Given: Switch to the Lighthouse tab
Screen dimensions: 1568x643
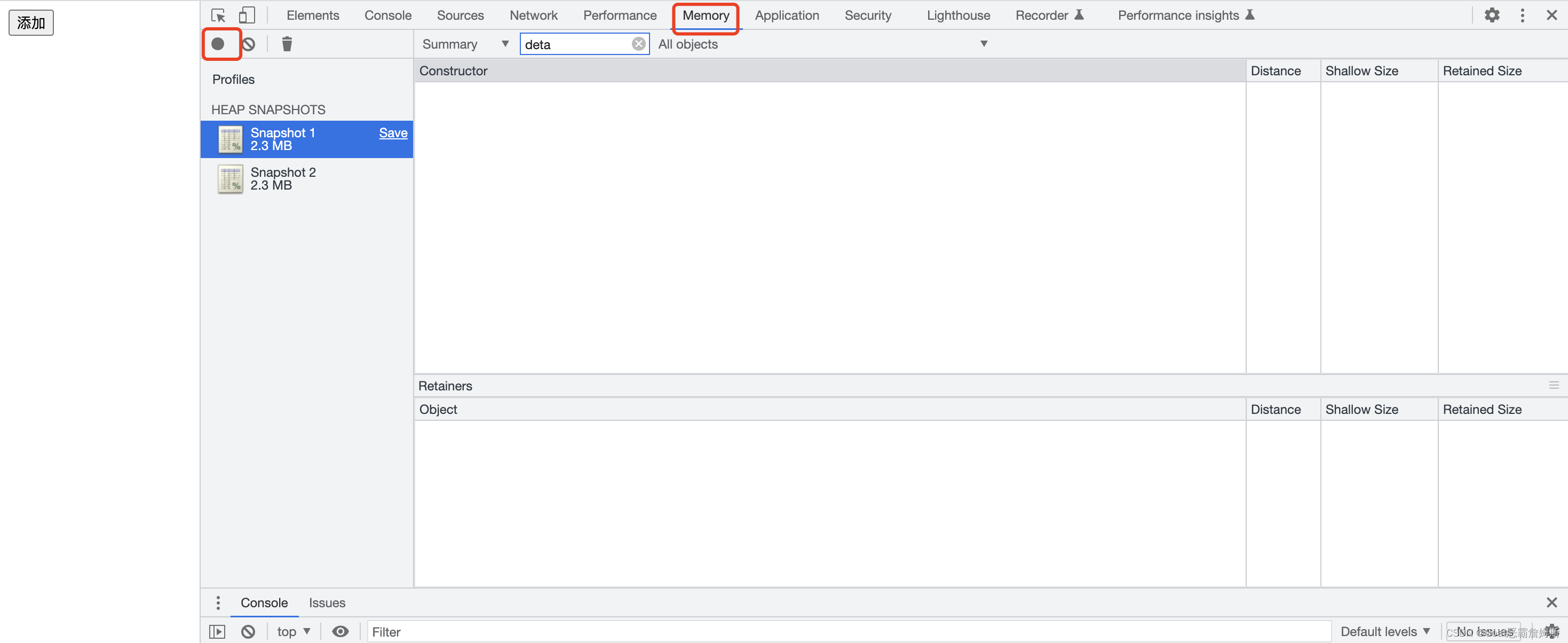Looking at the screenshot, I should (x=958, y=15).
